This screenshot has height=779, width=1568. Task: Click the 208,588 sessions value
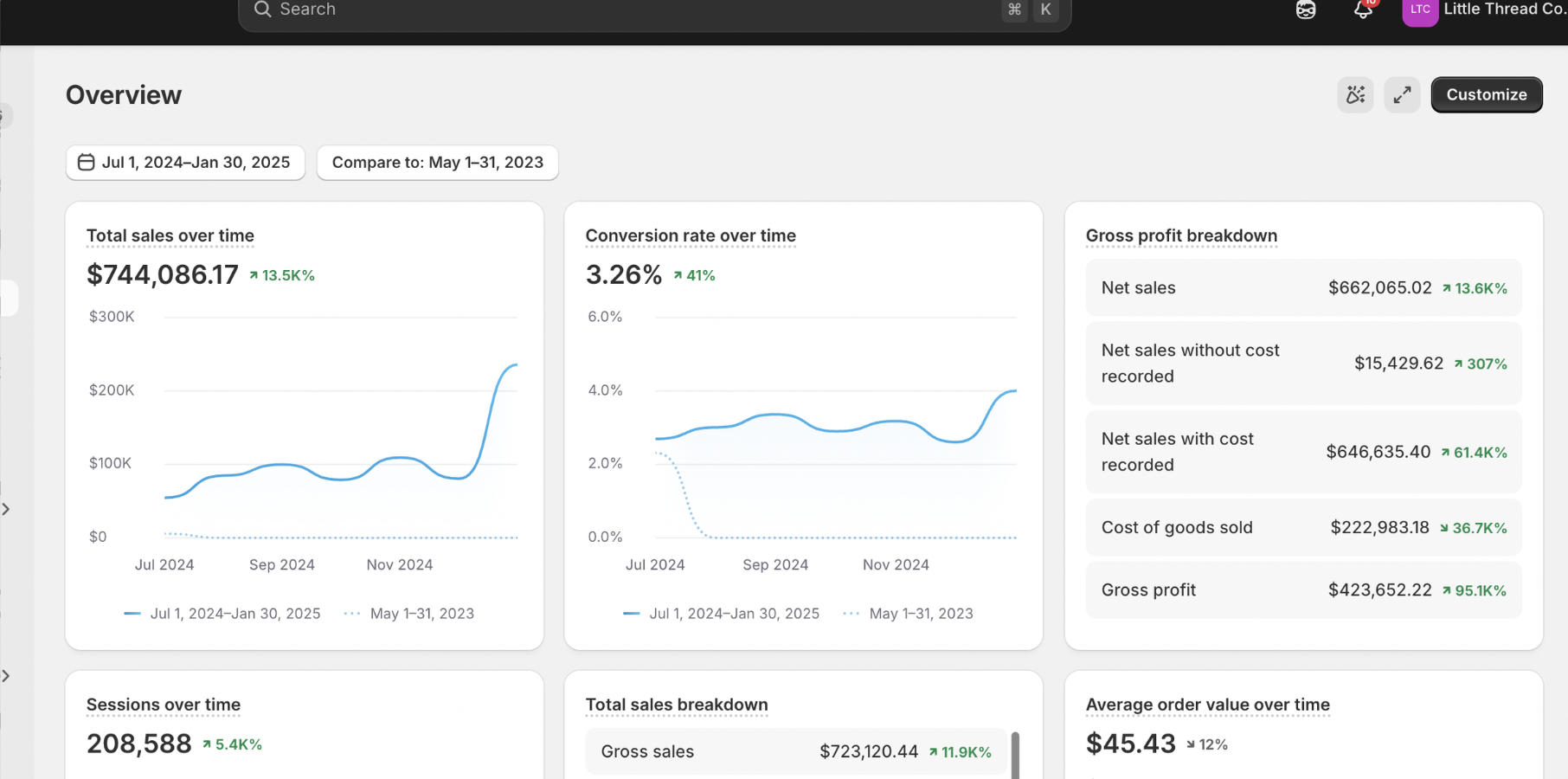point(139,744)
